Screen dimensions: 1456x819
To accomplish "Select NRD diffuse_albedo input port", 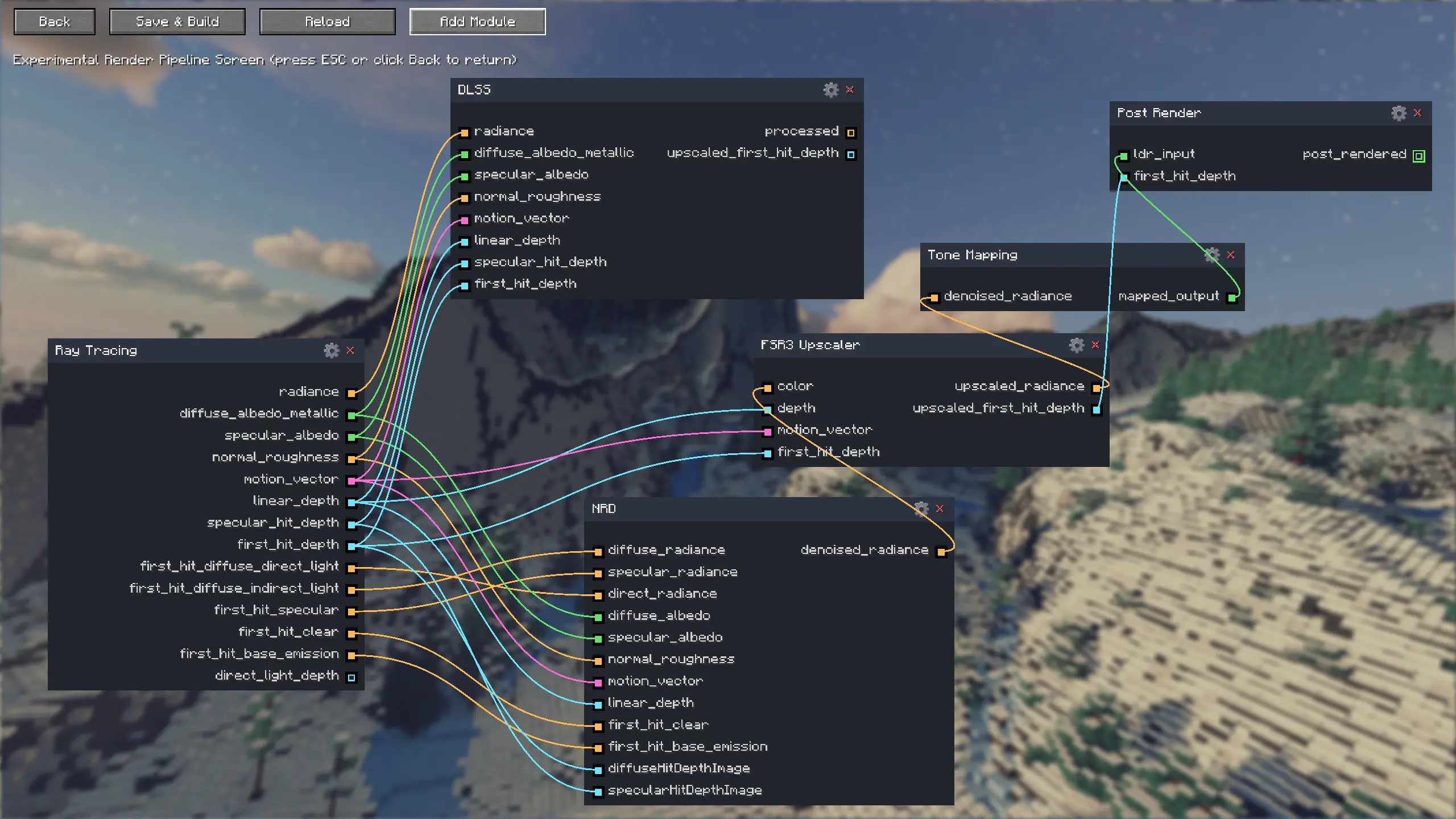I will tap(598, 617).
